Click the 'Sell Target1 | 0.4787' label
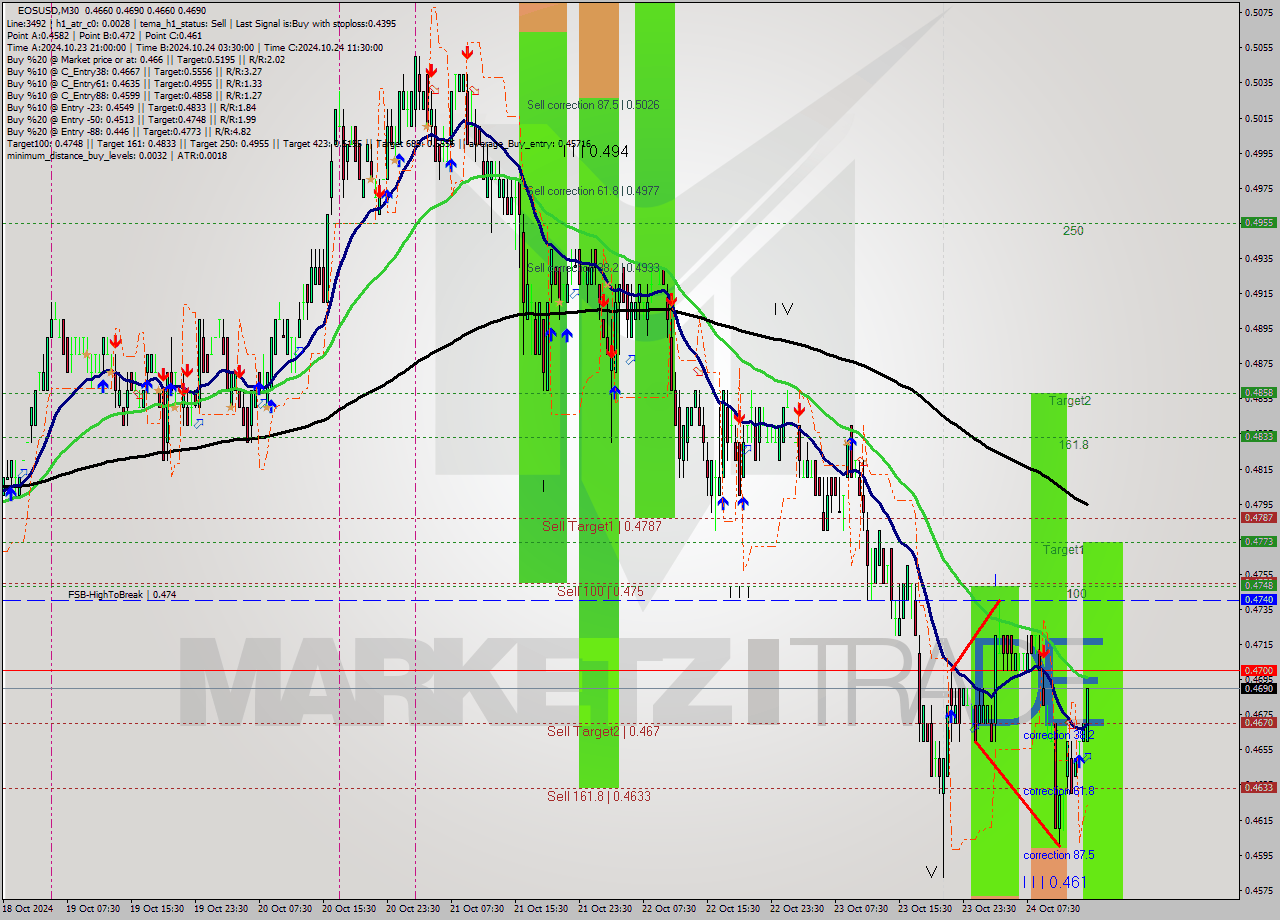The image size is (1280, 920). [x=602, y=525]
